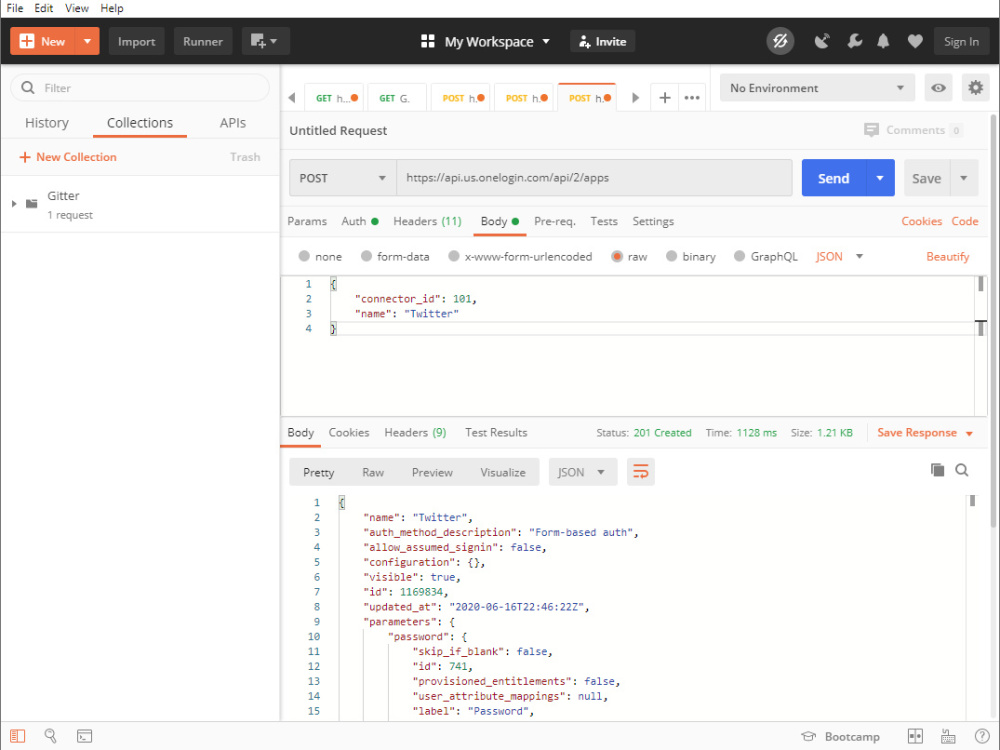Select binary body type
The image size is (1000, 750).
pos(690,256)
